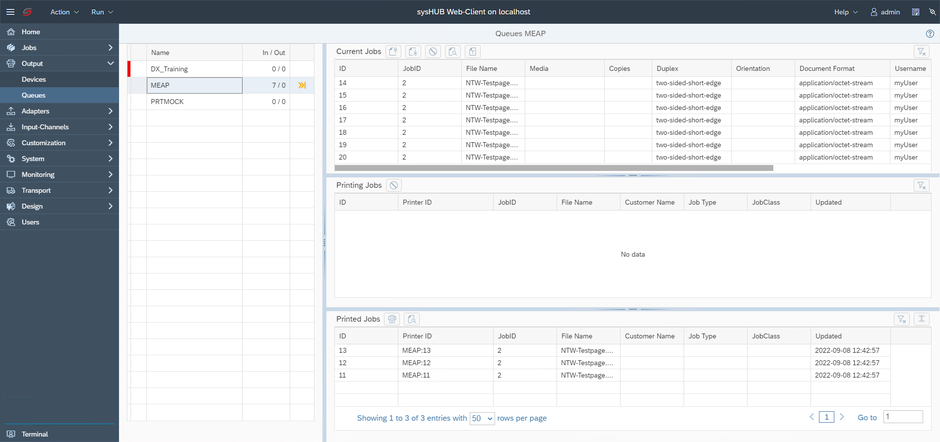Image resolution: width=940 pixels, height=442 pixels.
Task: Select printed job MEAP:11 row
Action: click(612, 375)
